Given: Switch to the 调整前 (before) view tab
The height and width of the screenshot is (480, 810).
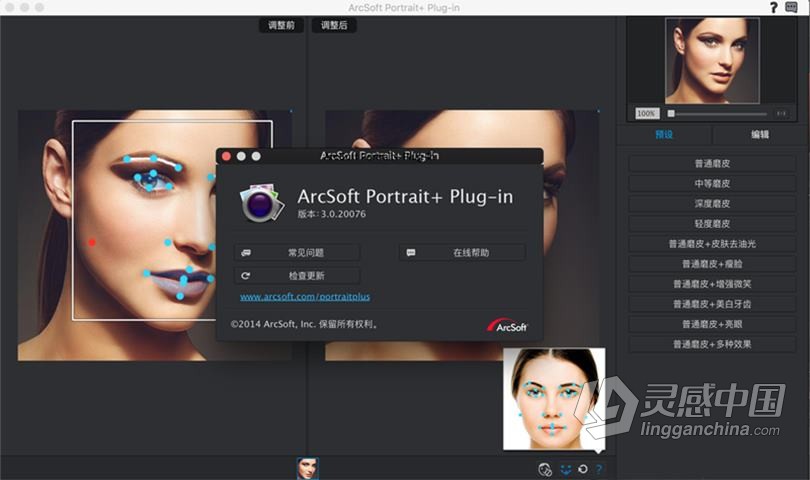Looking at the screenshot, I should (281, 25).
